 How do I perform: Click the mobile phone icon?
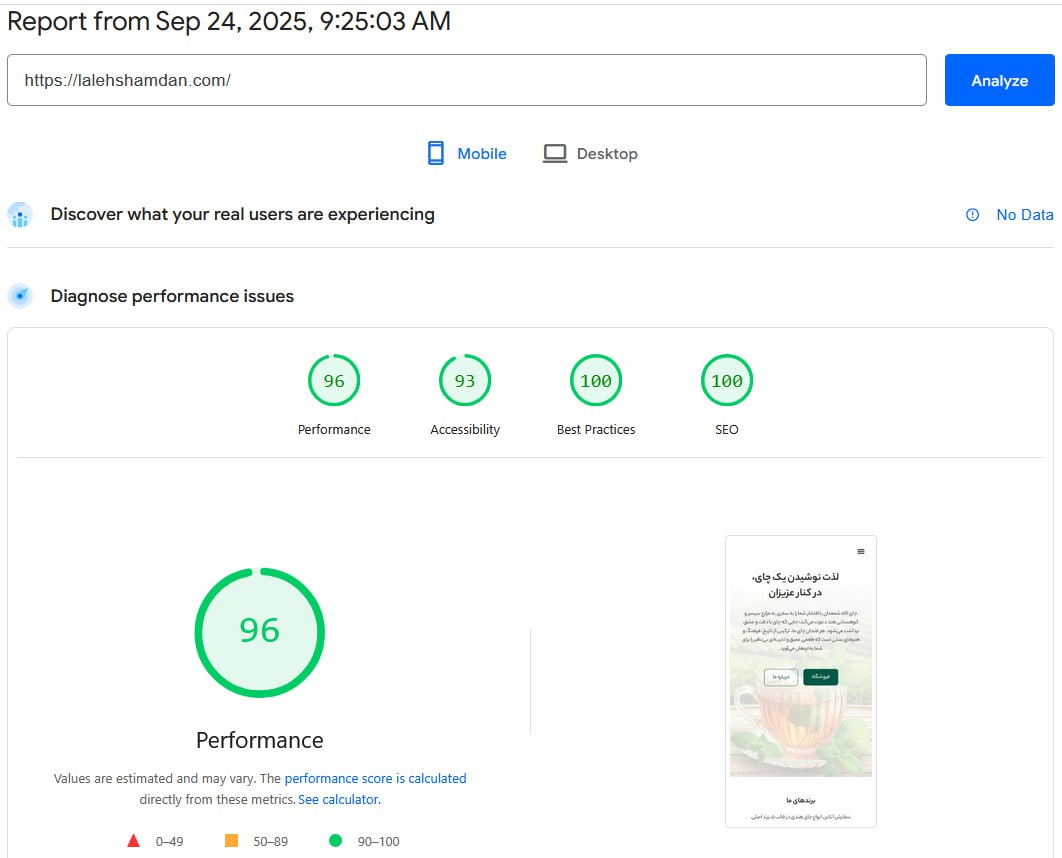point(435,153)
